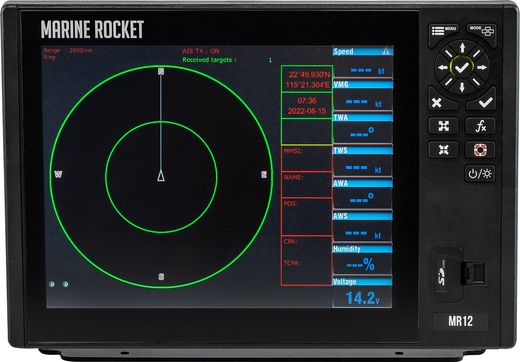Tap the "Received targets :" label

pos(209,60)
